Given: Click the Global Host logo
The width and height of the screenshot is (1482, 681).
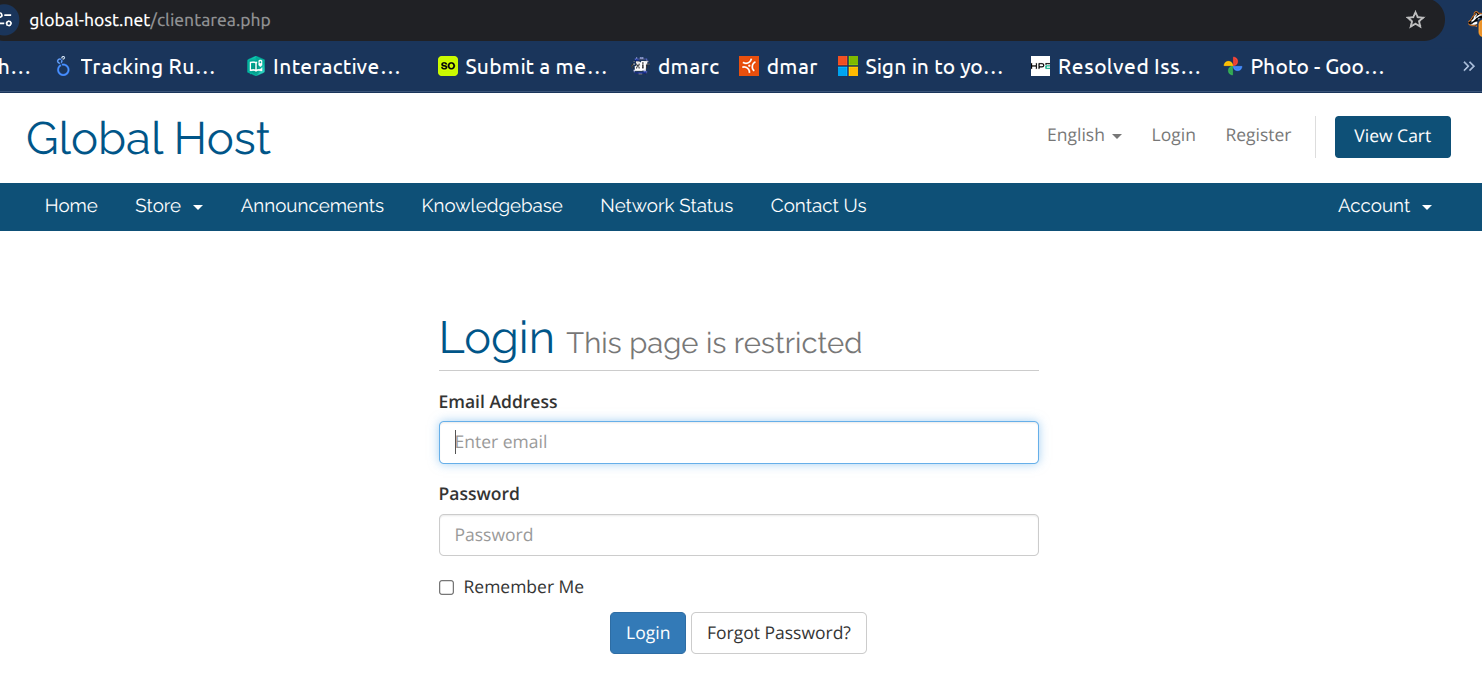Looking at the screenshot, I should click(148, 137).
